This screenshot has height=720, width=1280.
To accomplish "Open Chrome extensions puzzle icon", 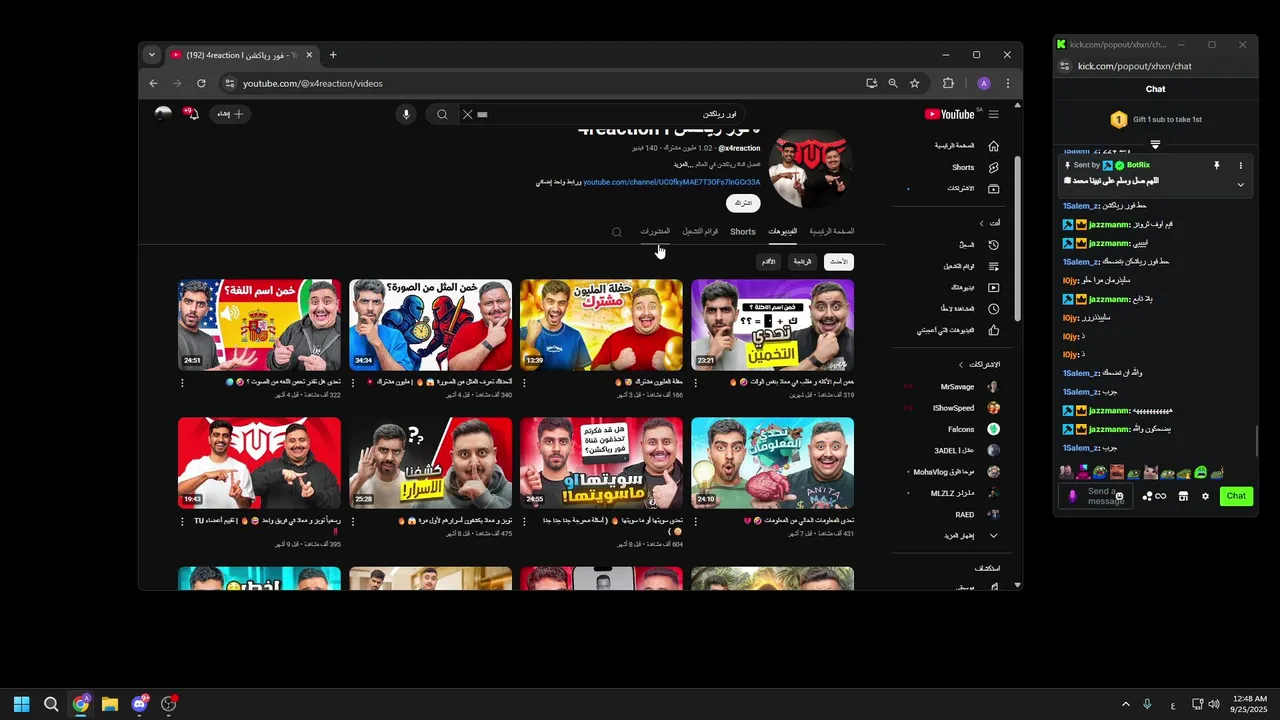I will click(x=948, y=83).
